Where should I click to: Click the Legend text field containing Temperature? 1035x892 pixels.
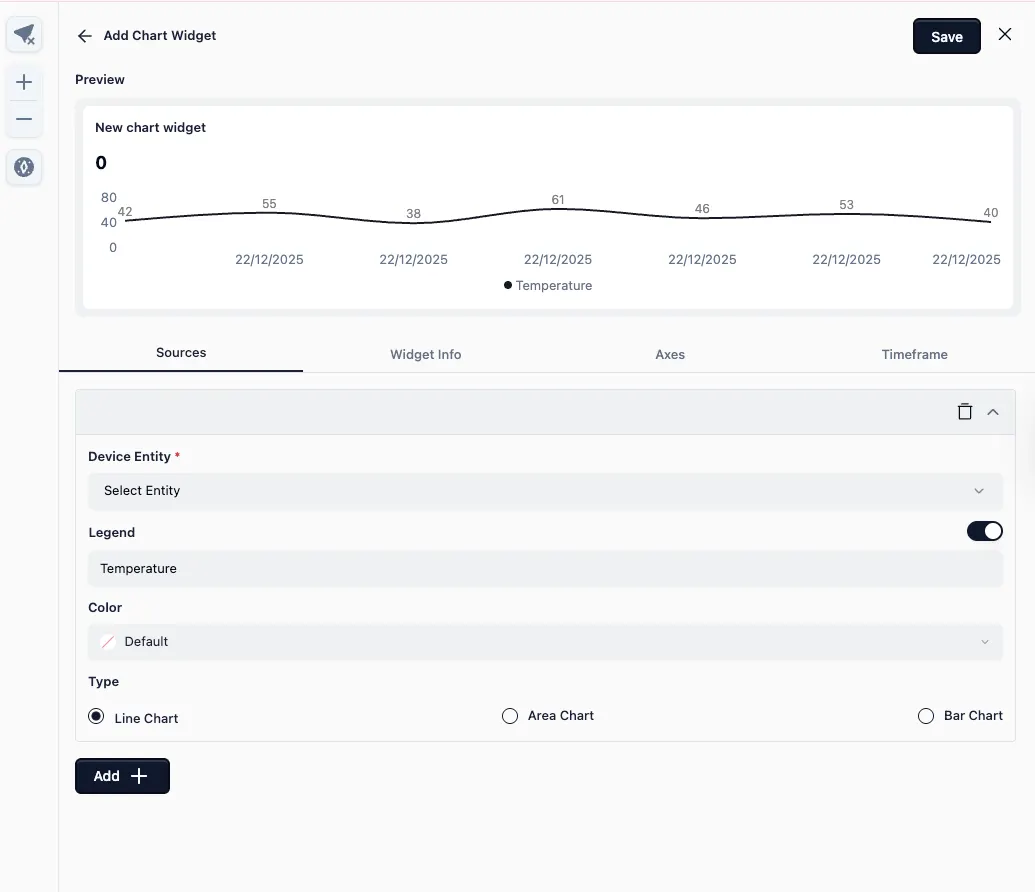(x=545, y=569)
